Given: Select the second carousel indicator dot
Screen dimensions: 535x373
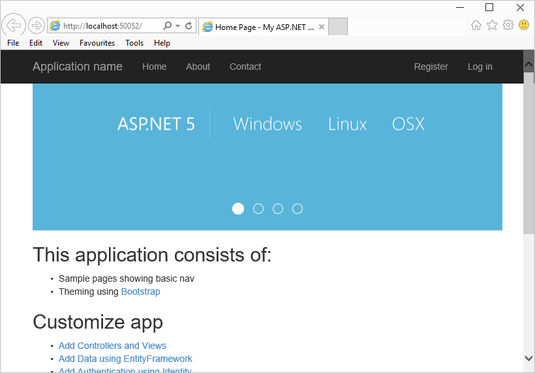Looking at the screenshot, I should [258, 209].
